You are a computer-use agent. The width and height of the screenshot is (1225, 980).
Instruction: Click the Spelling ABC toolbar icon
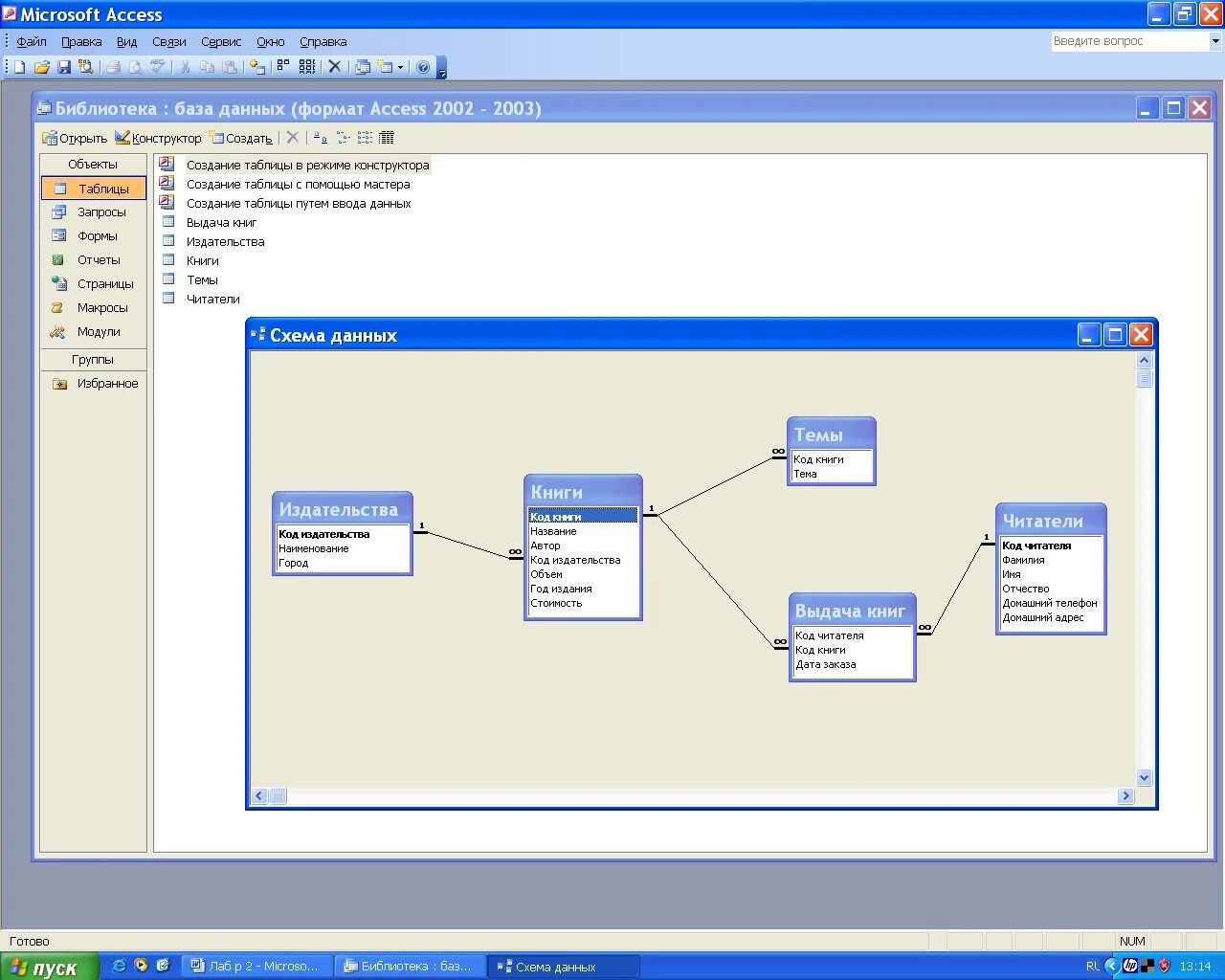tap(158, 67)
